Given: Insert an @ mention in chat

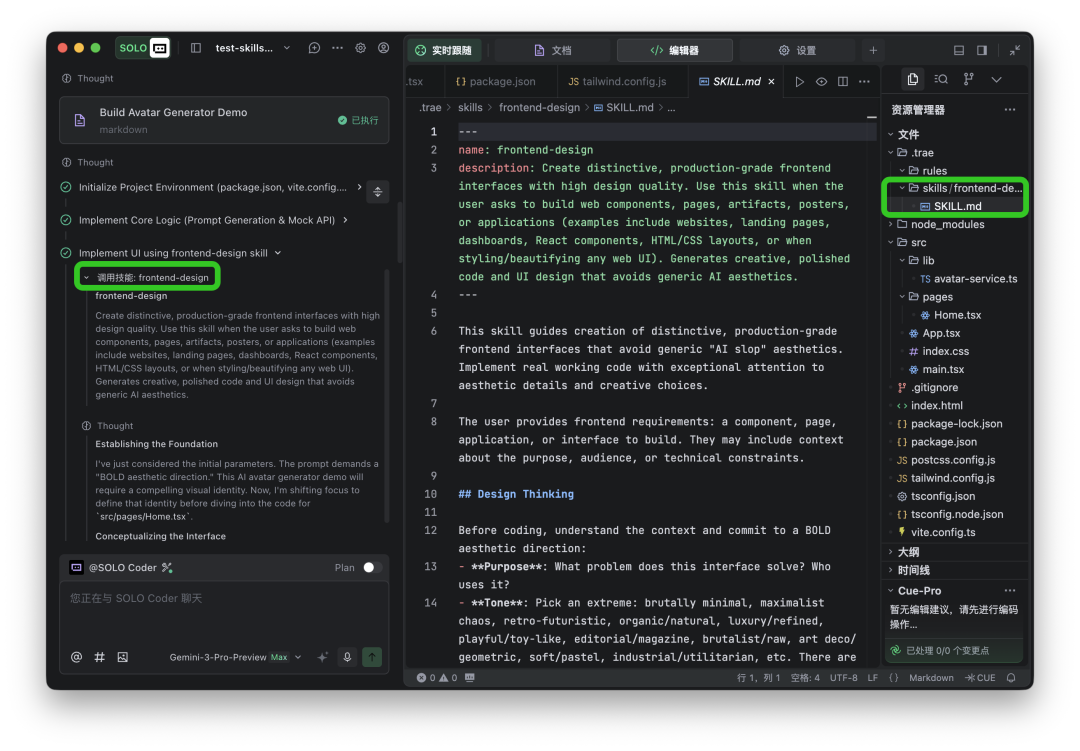Looking at the screenshot, I should 76,657.
